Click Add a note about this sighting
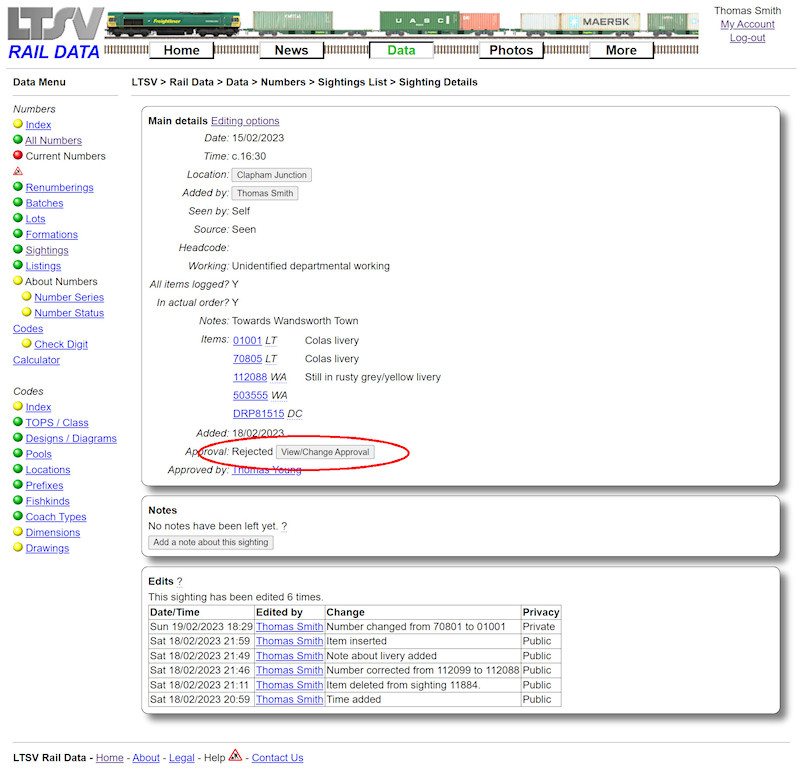800x772 pixels. [x=210, y=541]
